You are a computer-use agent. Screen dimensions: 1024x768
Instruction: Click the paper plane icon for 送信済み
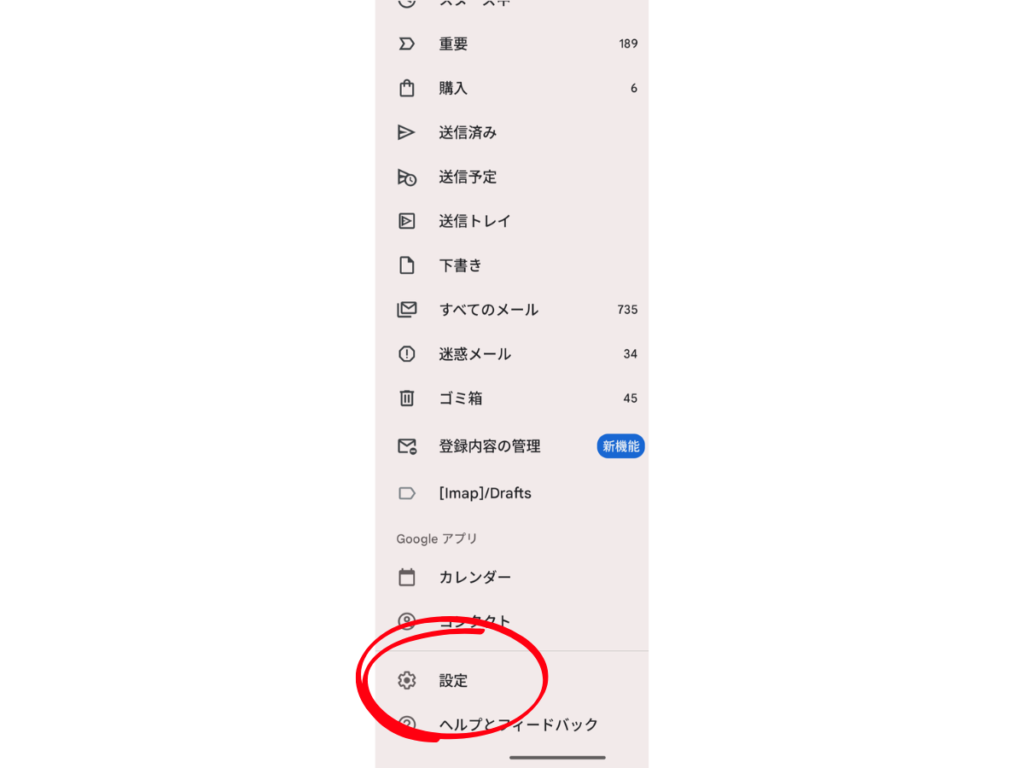pos(406,133)
